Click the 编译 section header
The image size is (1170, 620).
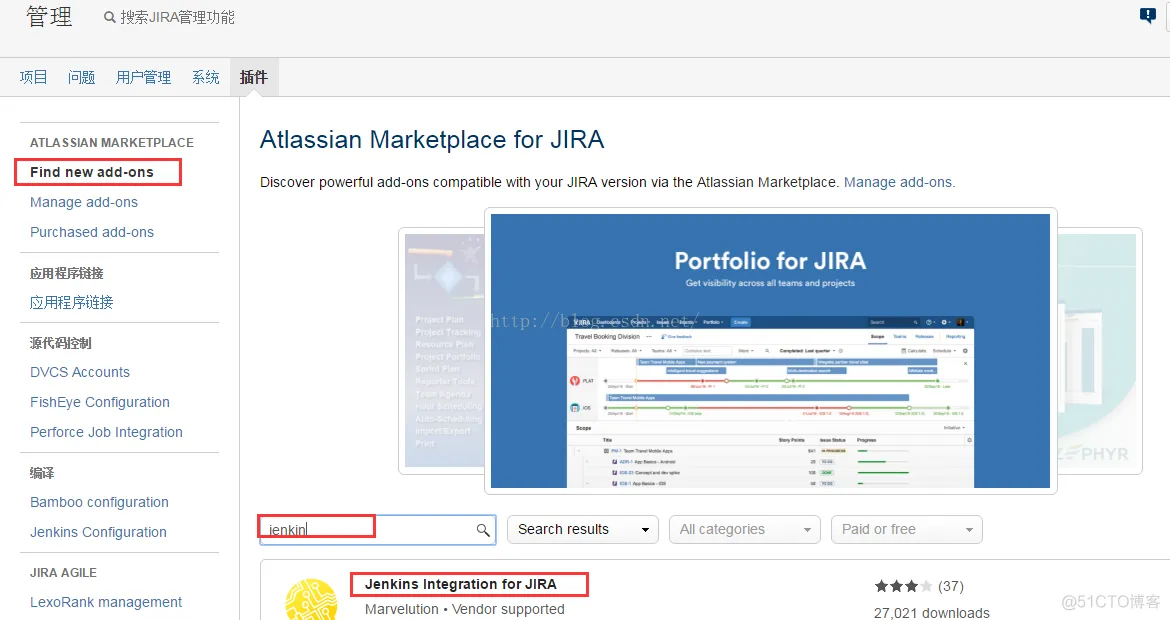tap(42, 473)
